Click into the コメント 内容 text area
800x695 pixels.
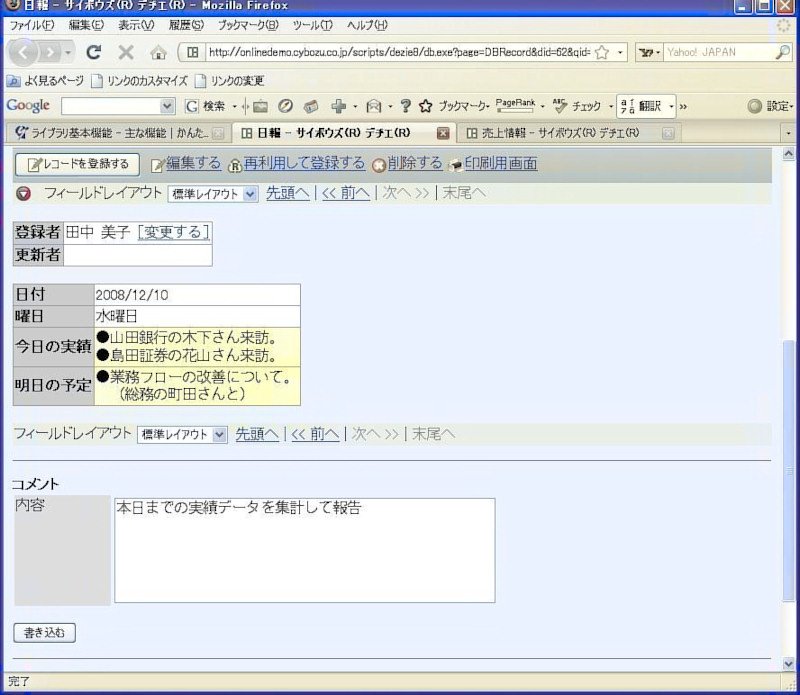[305, 550]
